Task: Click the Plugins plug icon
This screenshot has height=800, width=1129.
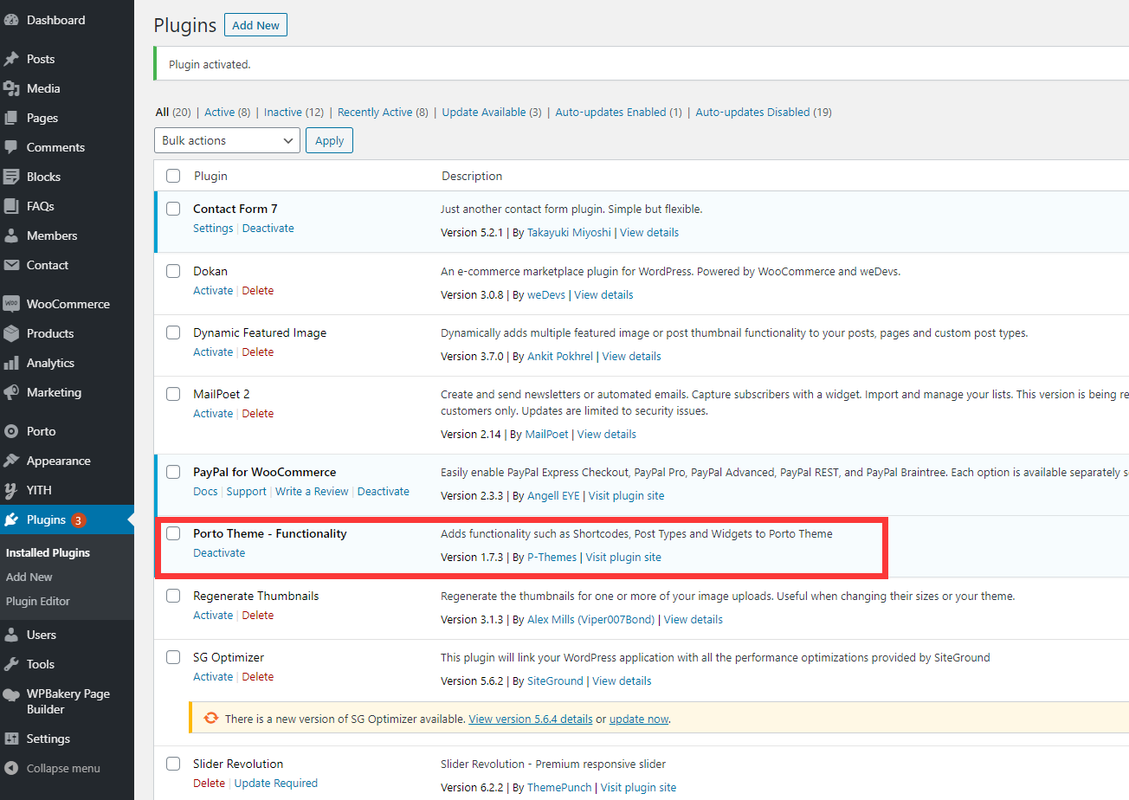Action: pyautogui.click(x=12, y=520)
